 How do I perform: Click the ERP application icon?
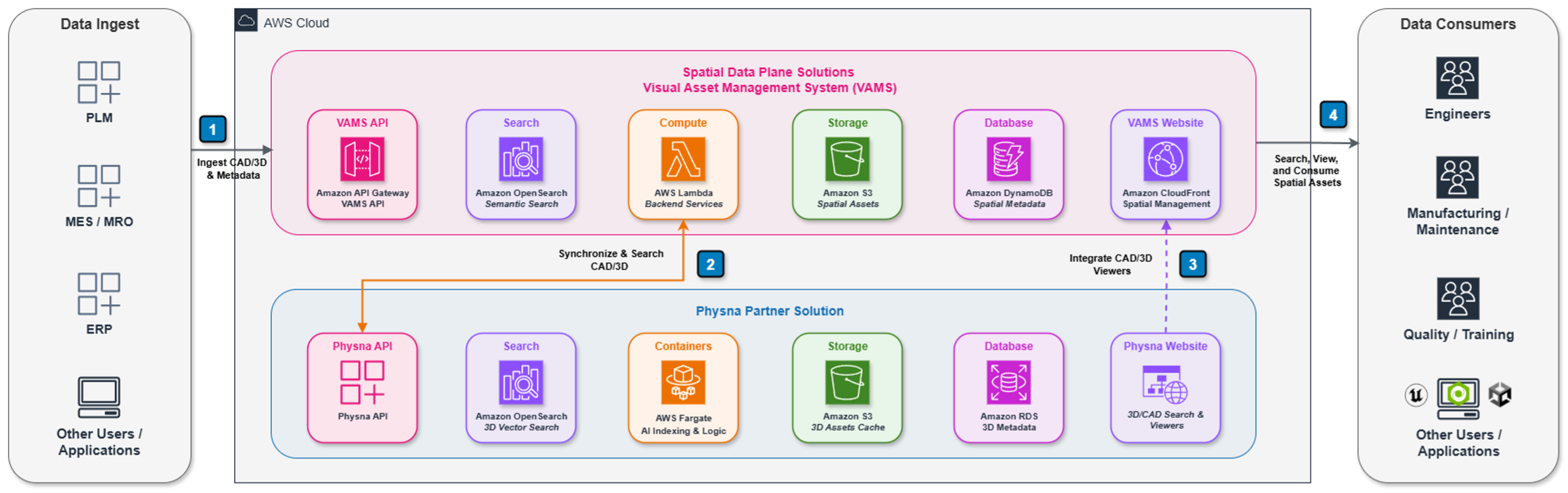99,293
